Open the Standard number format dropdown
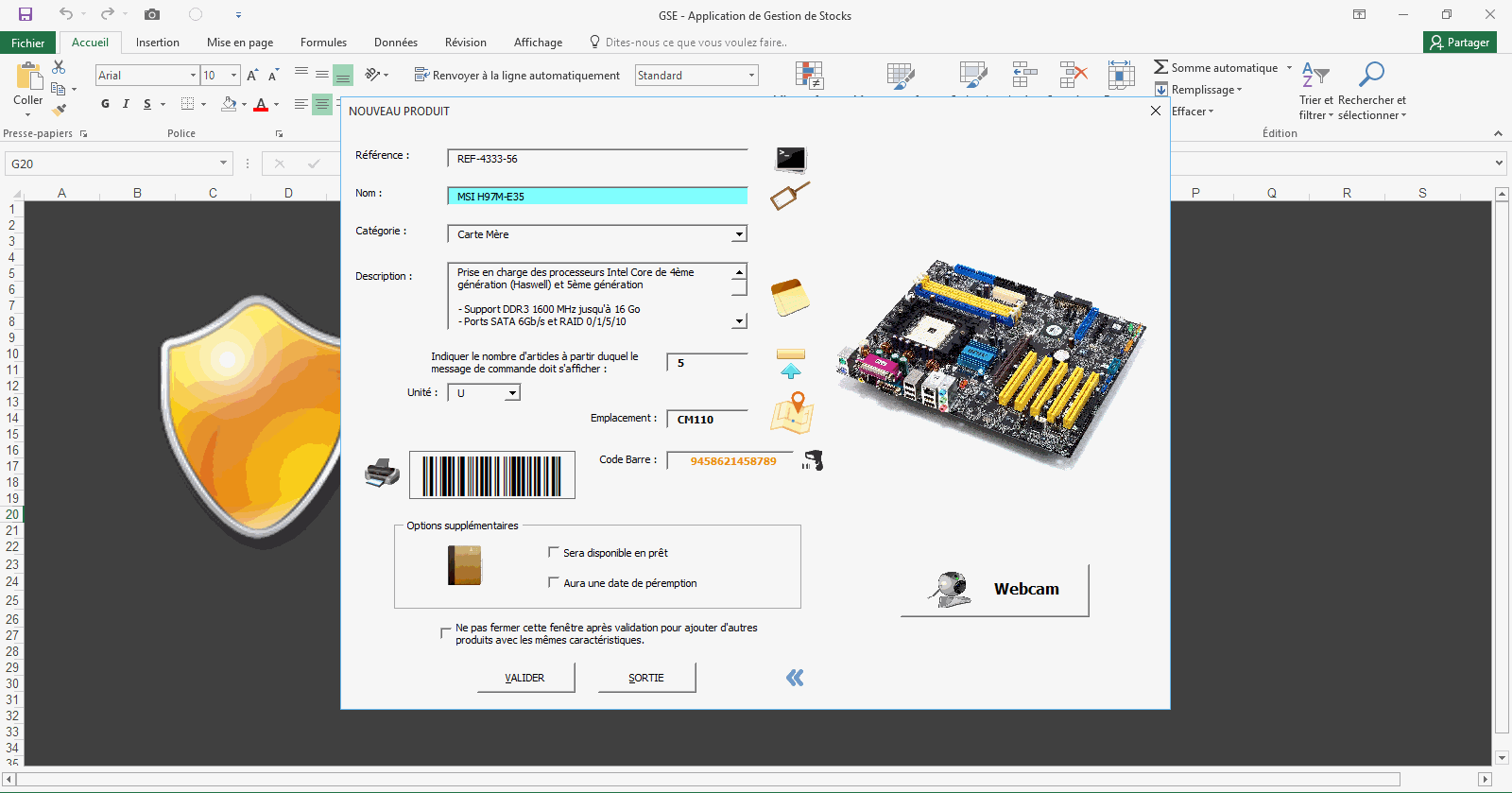The height and width of the screenshot is (793, 1512). click(x=751, y=76)
